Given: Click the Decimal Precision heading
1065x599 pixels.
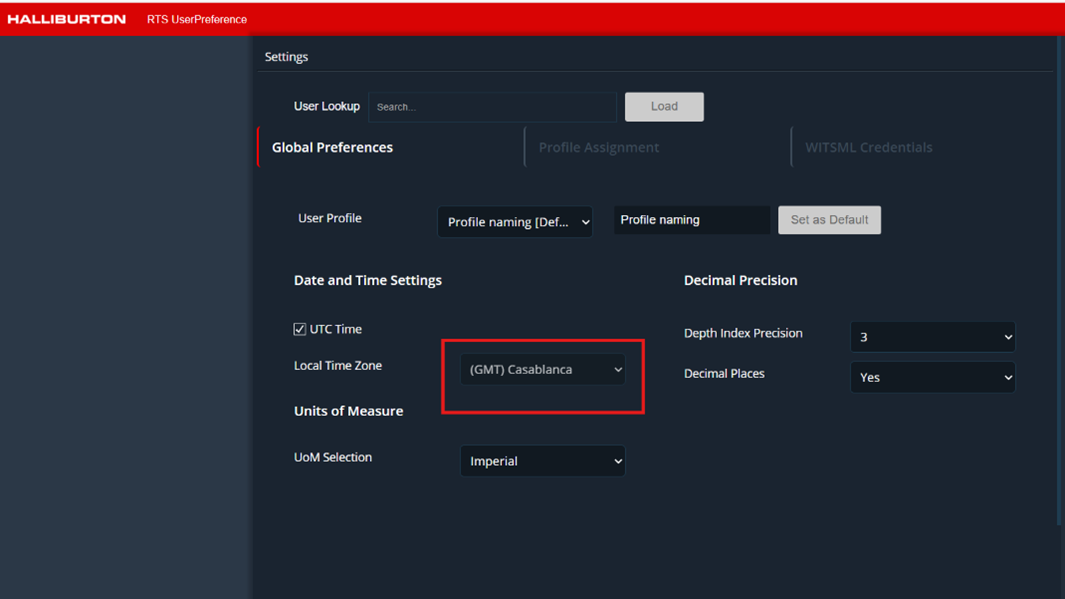Looking at the screenshot, I should click(x=740, y=280).
